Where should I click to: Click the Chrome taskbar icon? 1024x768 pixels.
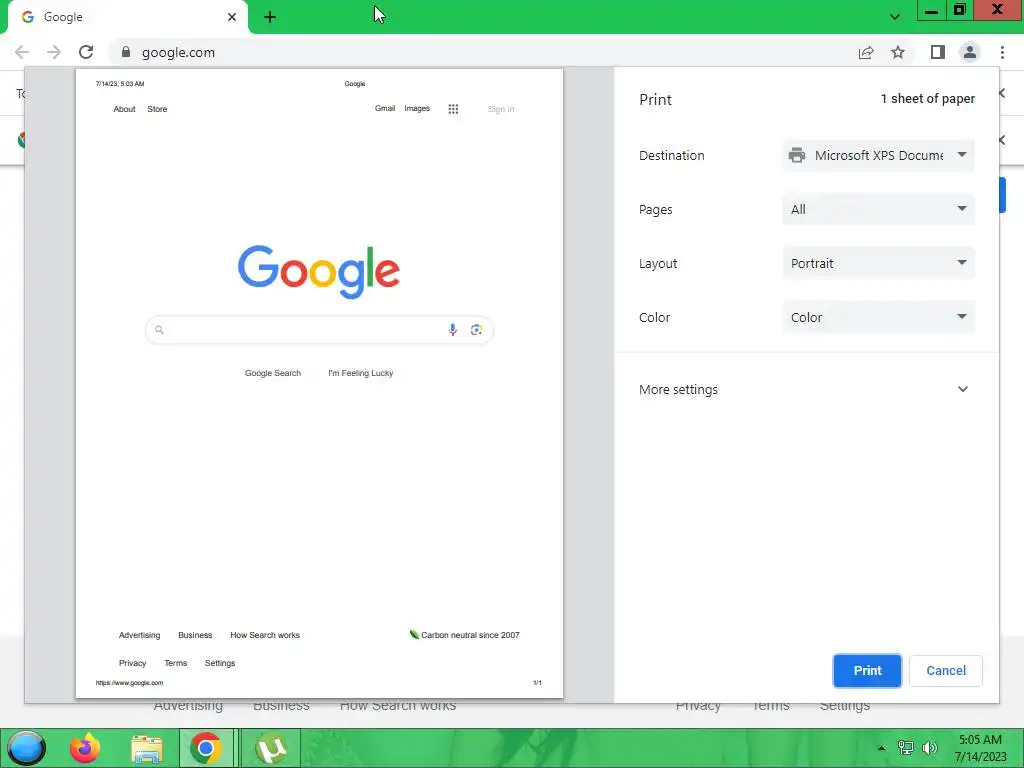click(x=206, y=748)
